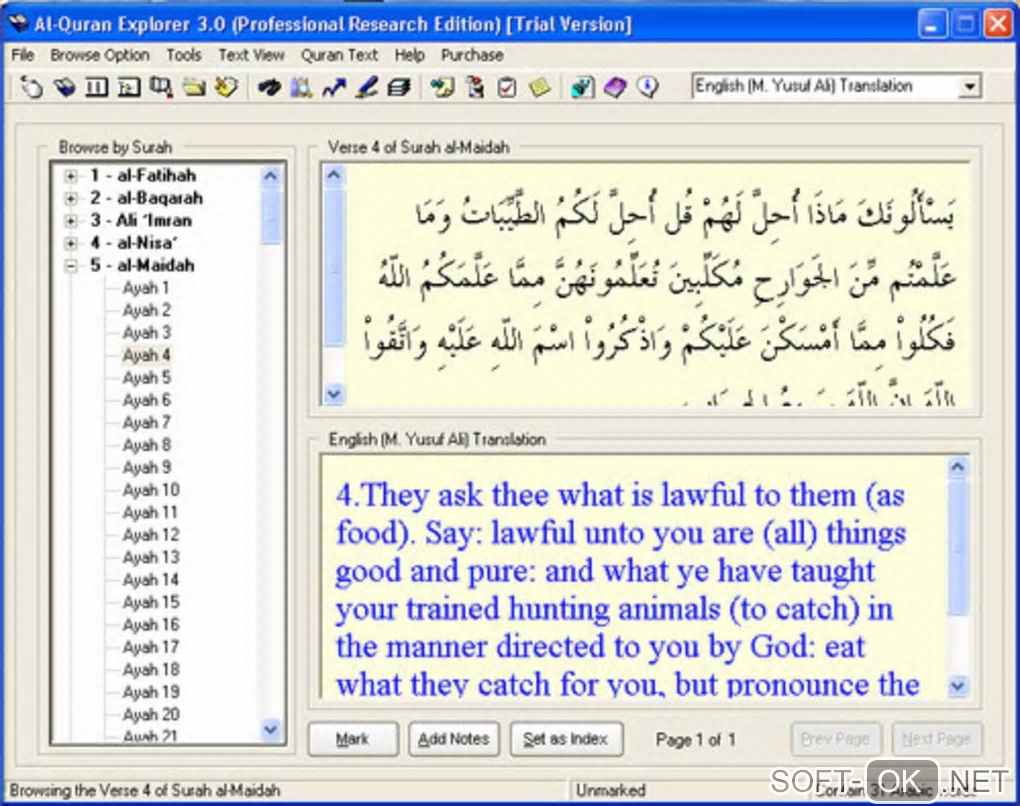Click the 'Unmarked' status bar text
The image size is (1020, 806).
point(610,790)
